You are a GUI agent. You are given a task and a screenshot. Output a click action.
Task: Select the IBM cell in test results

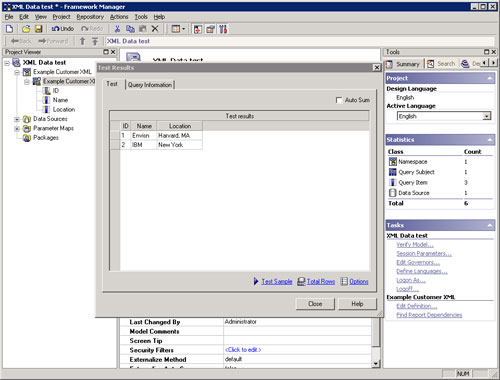(143, 145)
